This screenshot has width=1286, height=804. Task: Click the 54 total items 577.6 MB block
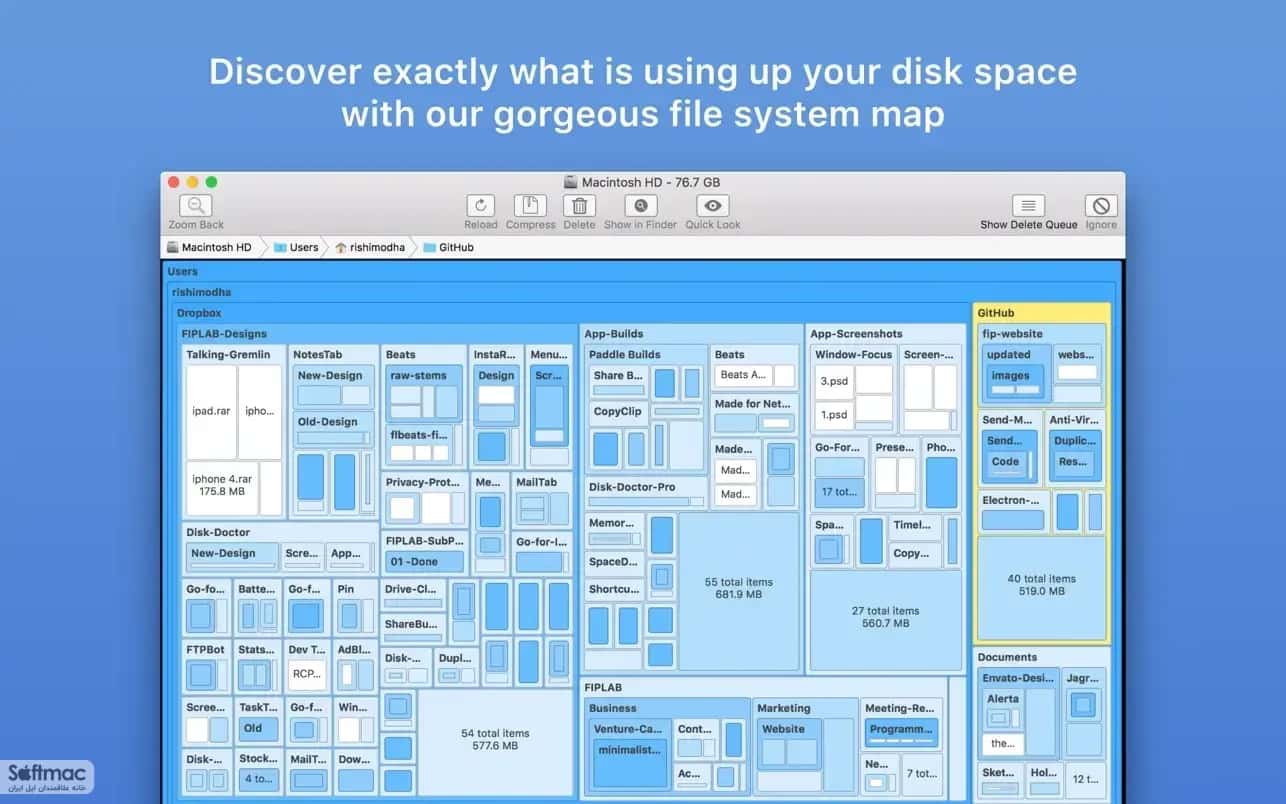pos(495,740)
